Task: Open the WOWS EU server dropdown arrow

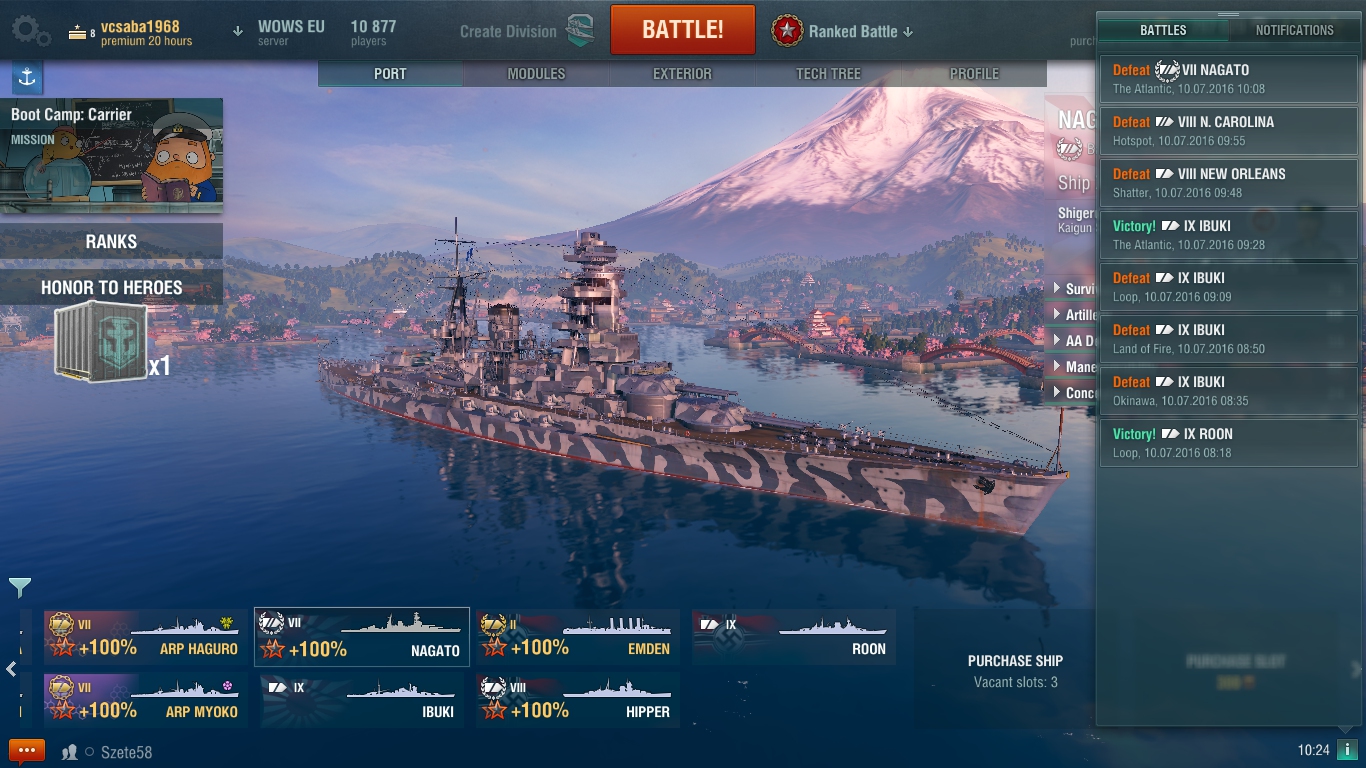Action: coord(238,31)
